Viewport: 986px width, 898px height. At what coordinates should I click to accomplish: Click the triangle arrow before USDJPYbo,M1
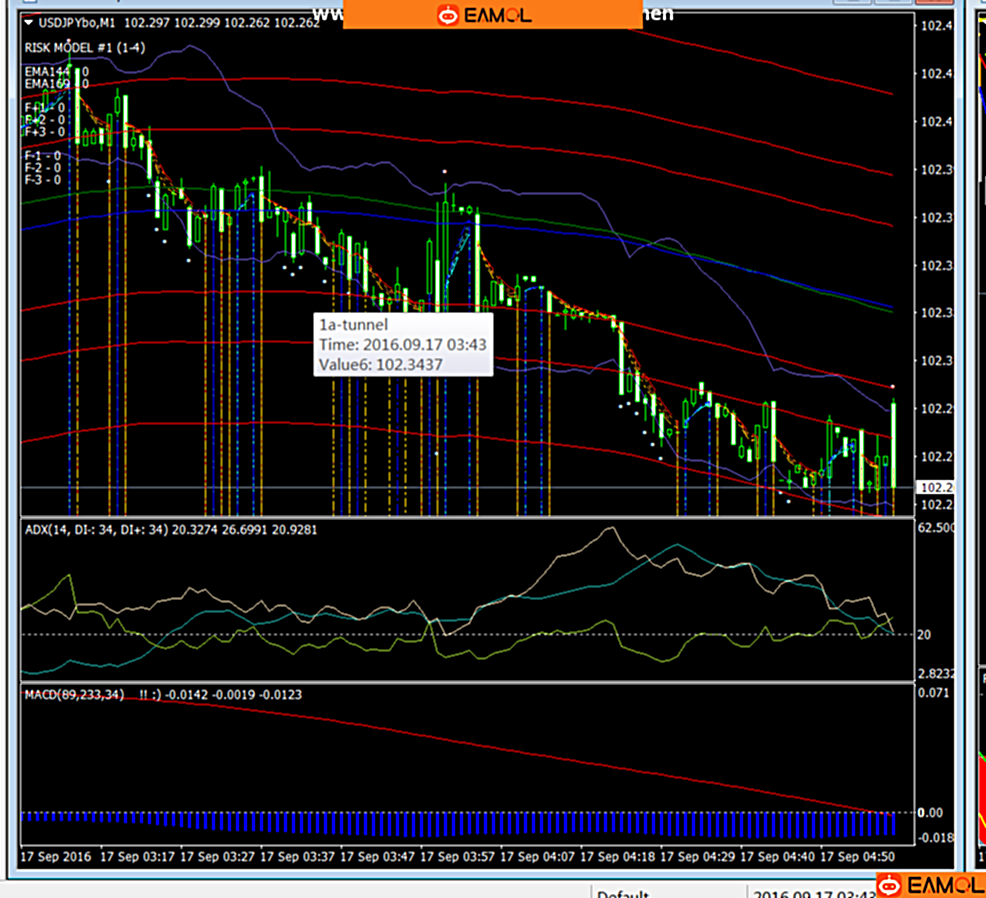tap(28, 23)
